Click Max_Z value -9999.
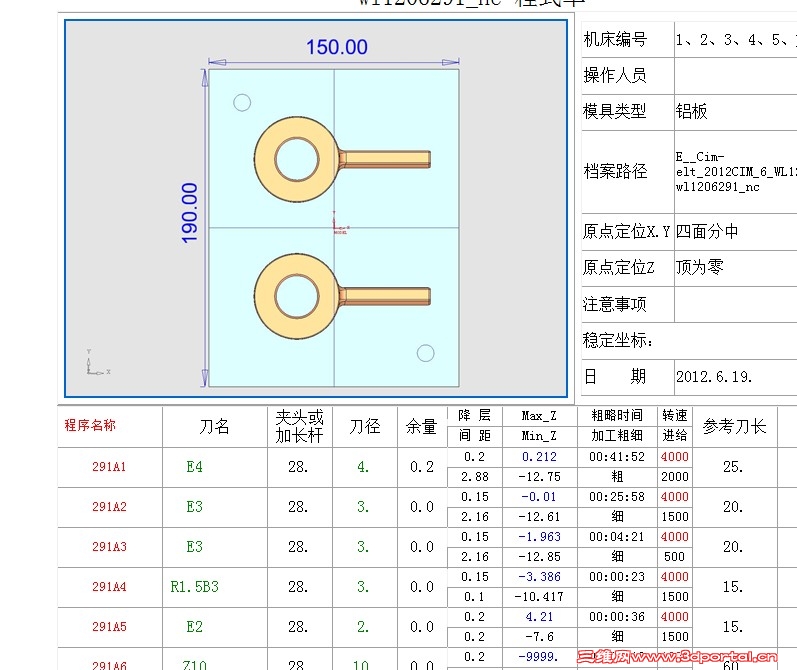Screen dimensions: 797x670 point(538,657)
